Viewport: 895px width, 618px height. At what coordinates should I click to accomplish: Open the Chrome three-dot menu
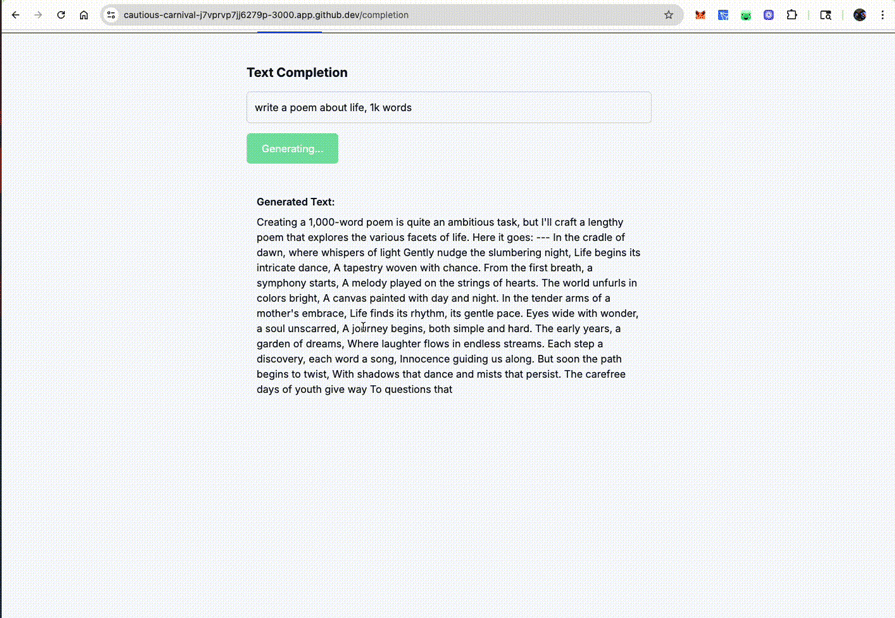click(881, 15)
